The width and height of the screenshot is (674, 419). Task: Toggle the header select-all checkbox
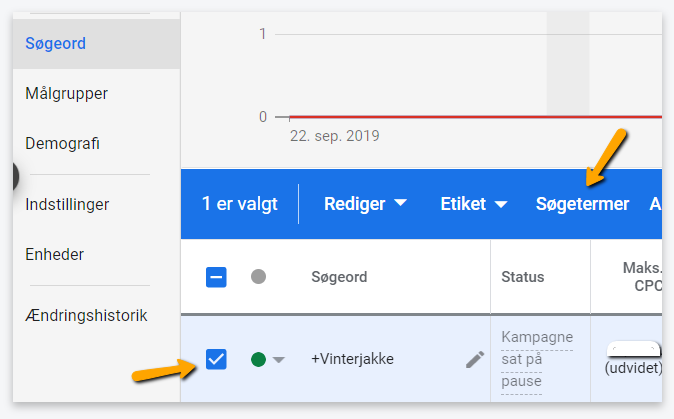216,277
